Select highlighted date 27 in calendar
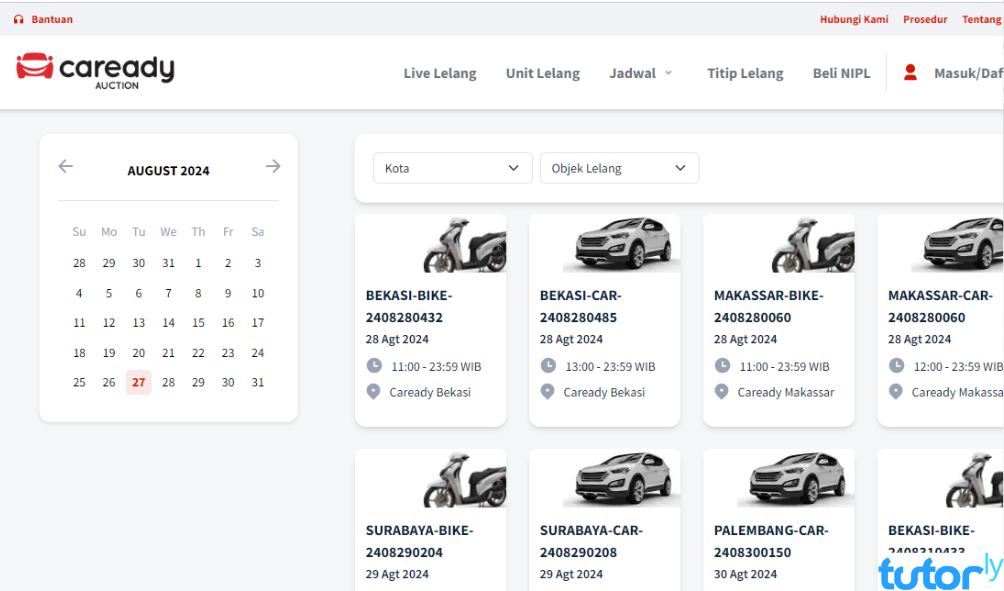The image size is (1004, 591). (138, 382)
